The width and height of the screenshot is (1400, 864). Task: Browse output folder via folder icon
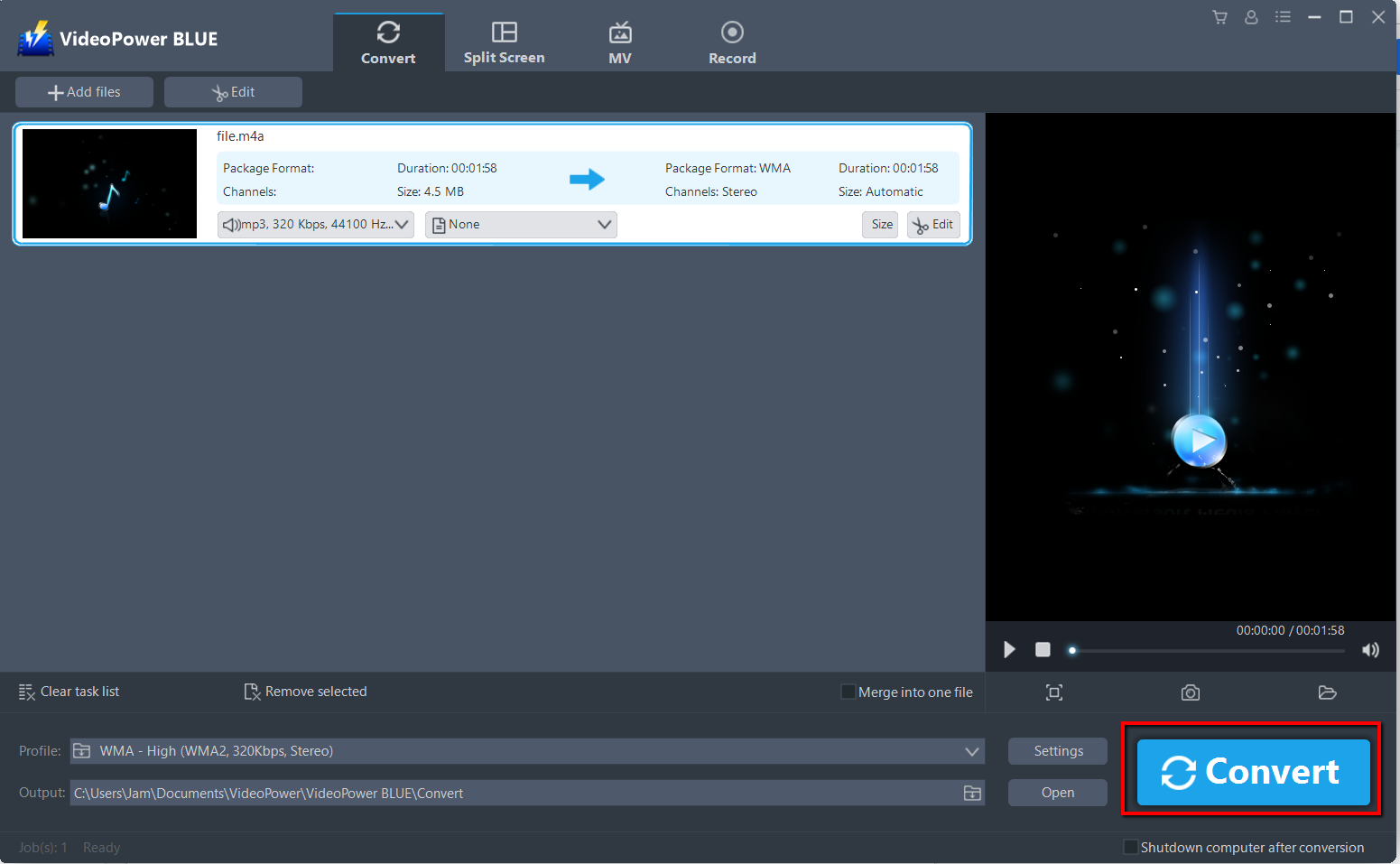[972, 793]
